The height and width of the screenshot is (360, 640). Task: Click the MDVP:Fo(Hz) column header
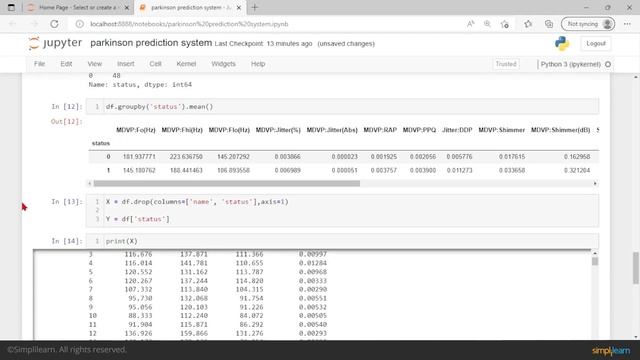coord(136,130)
